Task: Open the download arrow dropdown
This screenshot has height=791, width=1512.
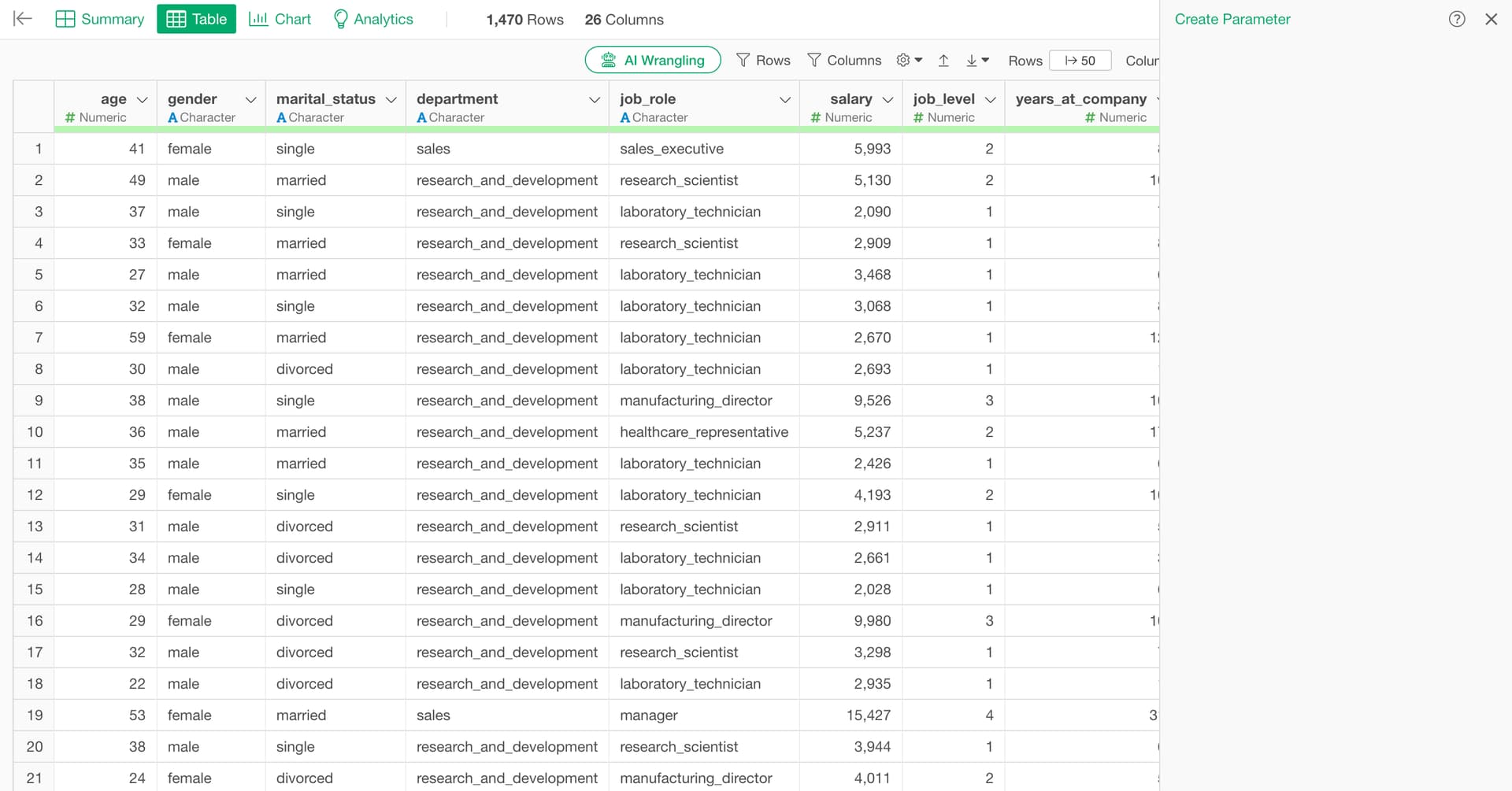Action: click(977, 60)
